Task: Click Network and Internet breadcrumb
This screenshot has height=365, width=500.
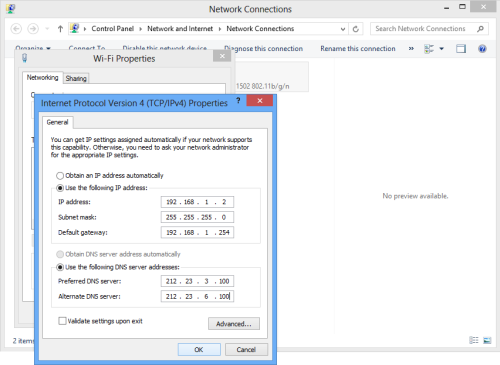Action: click(180, 29)
